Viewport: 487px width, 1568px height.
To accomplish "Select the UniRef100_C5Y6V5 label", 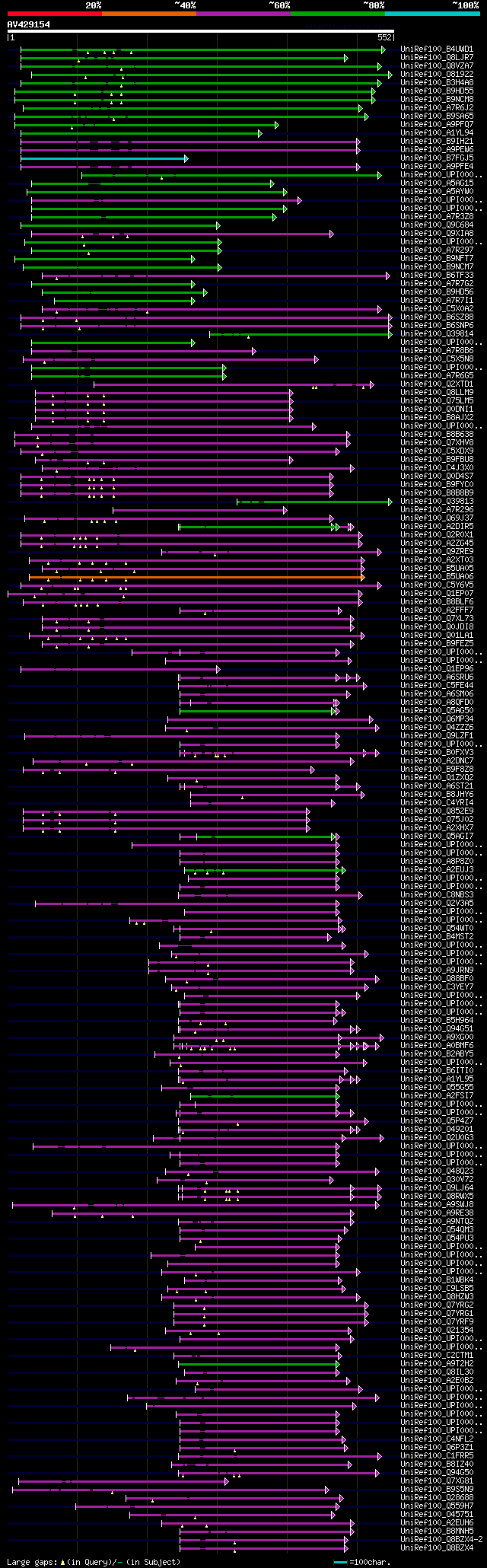I will (x=437, y=585).
